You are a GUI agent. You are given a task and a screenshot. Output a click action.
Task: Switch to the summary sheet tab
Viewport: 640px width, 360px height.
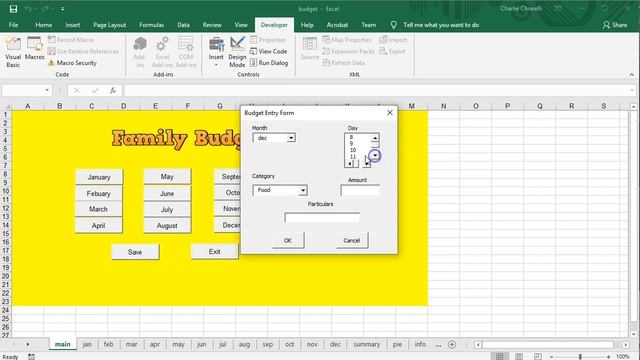(x=367, y=344)
